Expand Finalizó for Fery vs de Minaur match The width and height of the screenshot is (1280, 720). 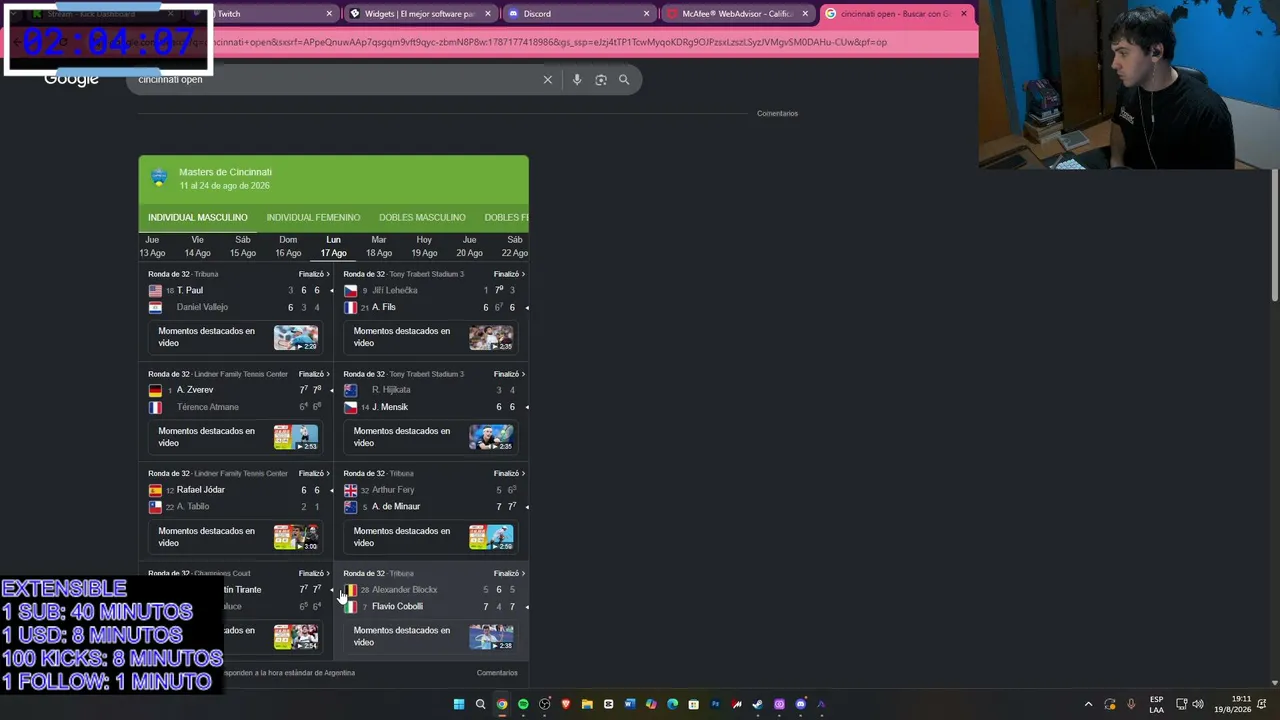[509, 473]
